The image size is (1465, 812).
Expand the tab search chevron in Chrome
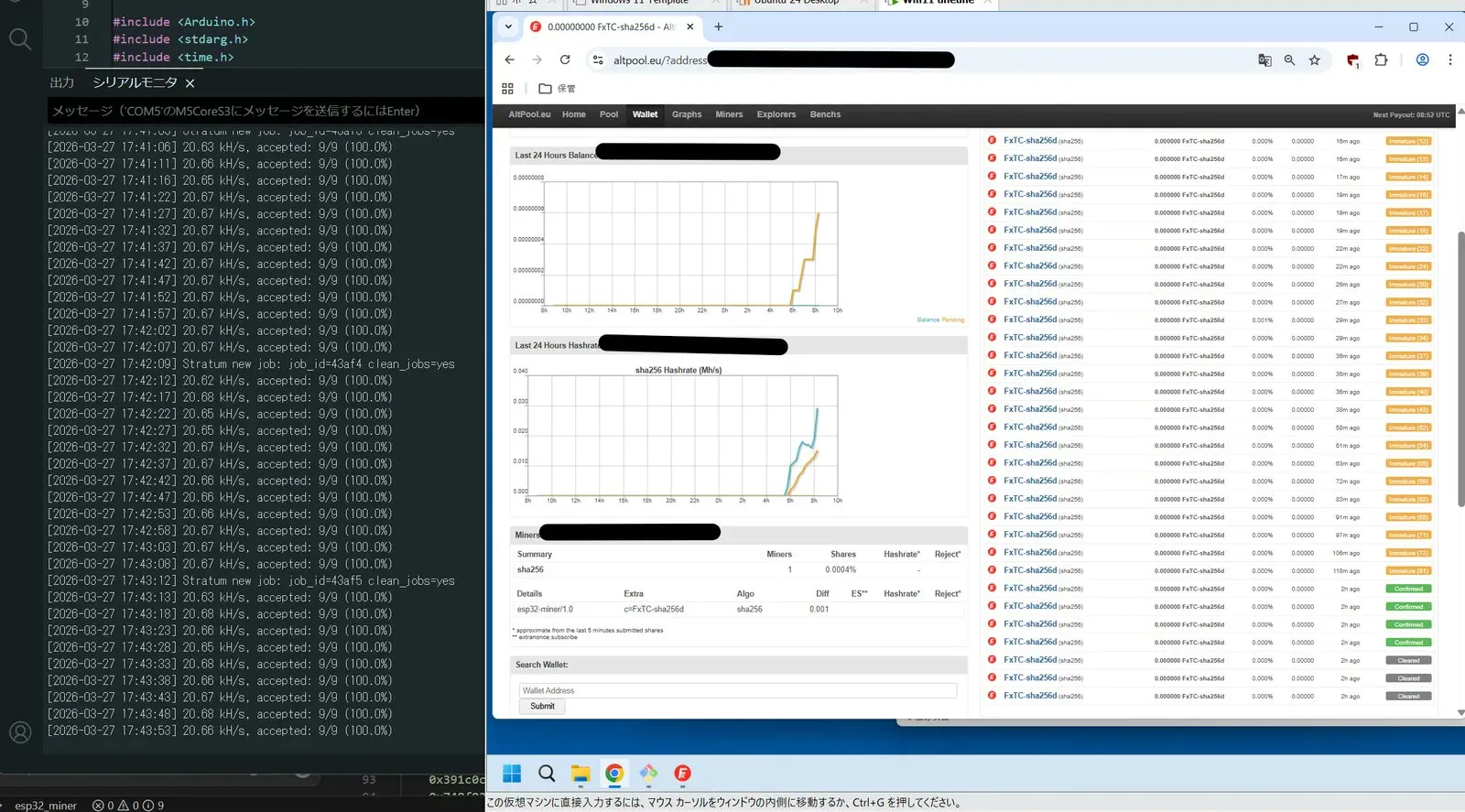[x=508, y=27]
